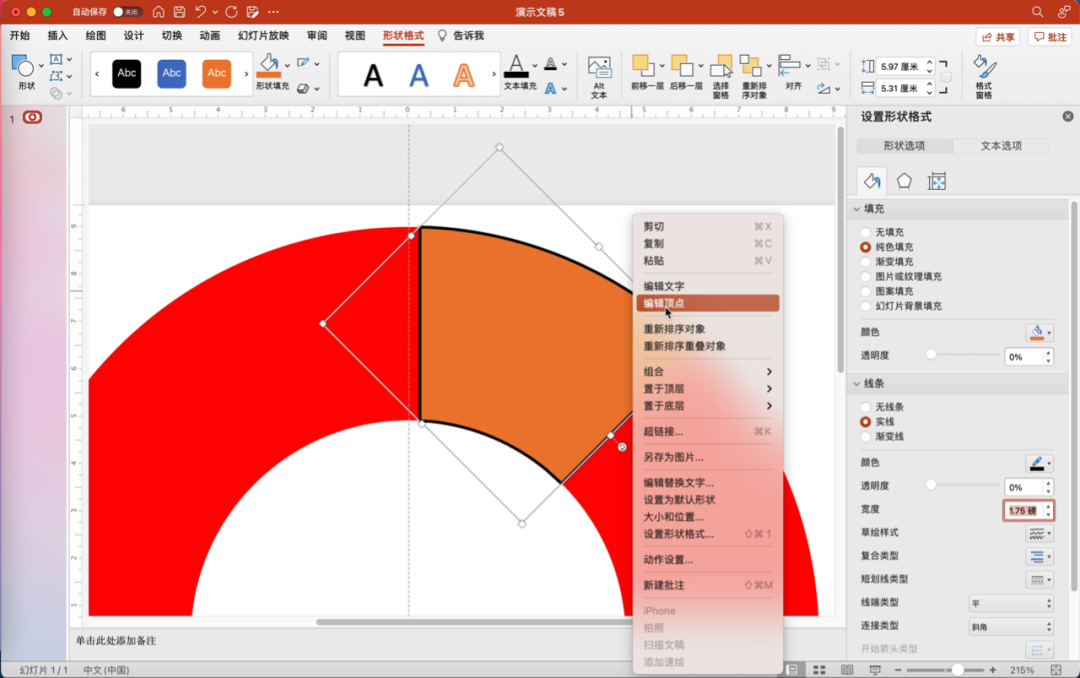Open the 选择窗格 pane
Screen dimensions: 1080x678
click(720, 77)
